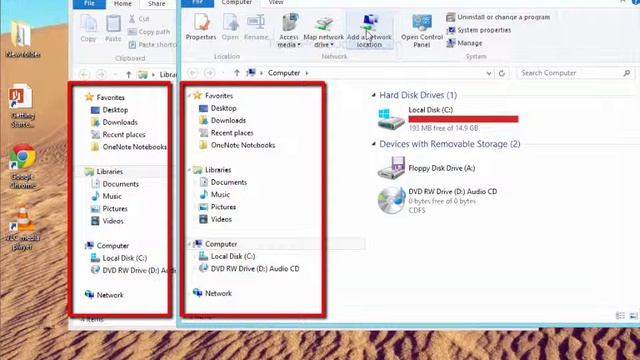This screenshot has height=360, width=640.
Task: Switch to Computer ribbon tab
Action: click(236, 2)
